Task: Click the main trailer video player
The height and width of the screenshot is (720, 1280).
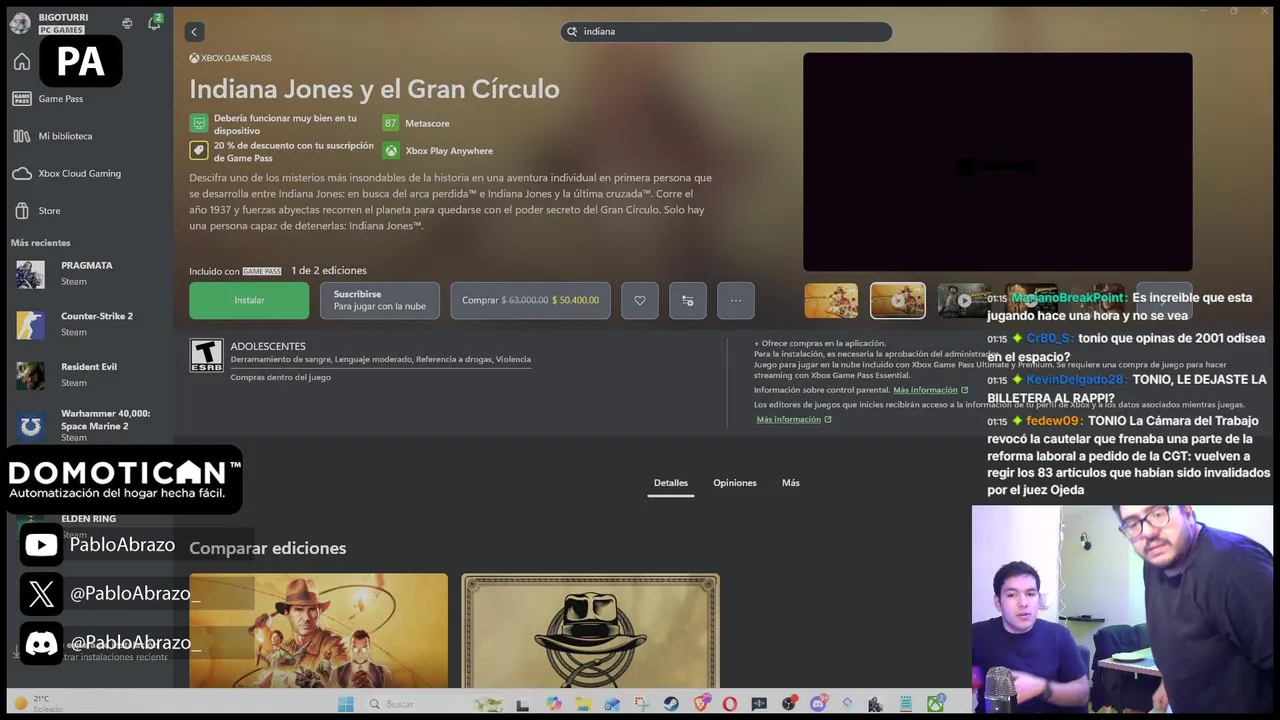Action: click(x=997, y=162)
